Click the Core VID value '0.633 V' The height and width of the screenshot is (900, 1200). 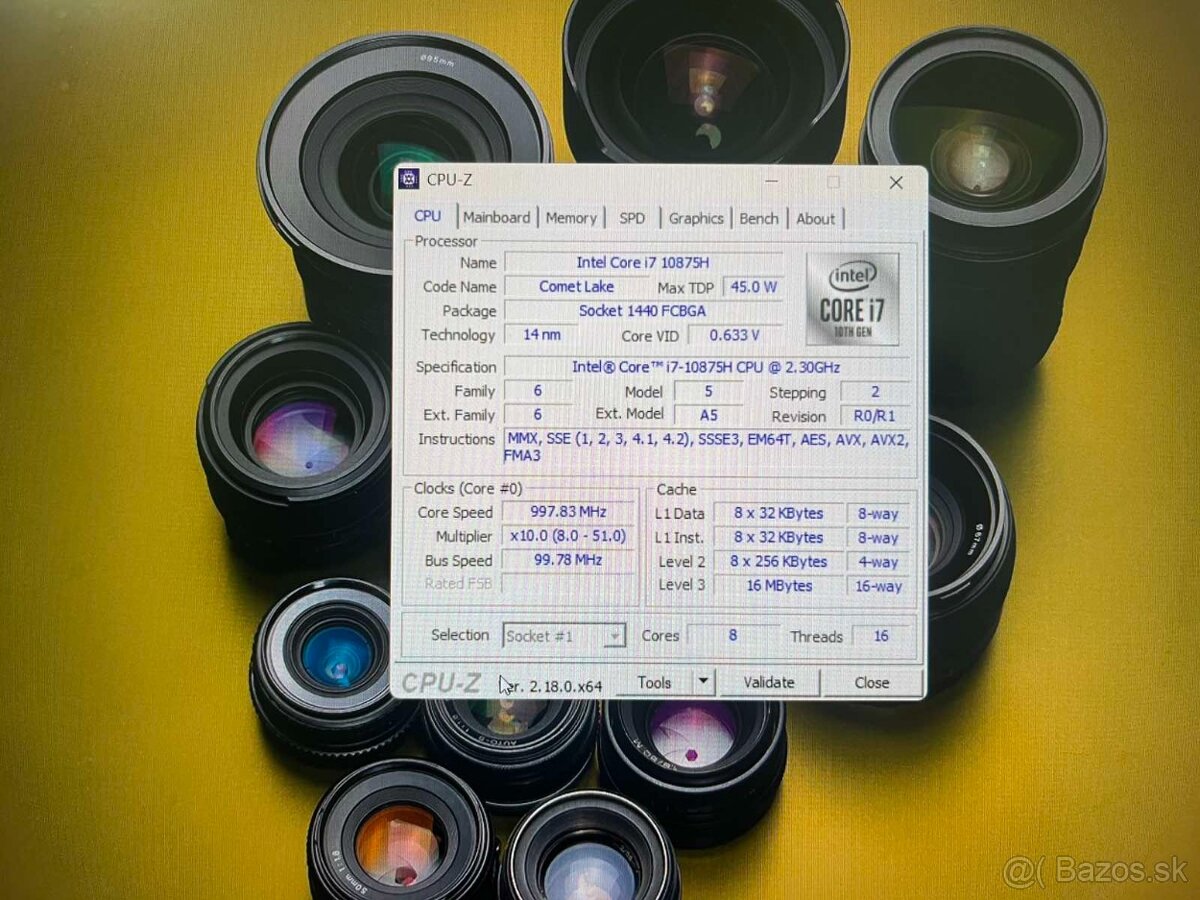click(x=734, y=336)
